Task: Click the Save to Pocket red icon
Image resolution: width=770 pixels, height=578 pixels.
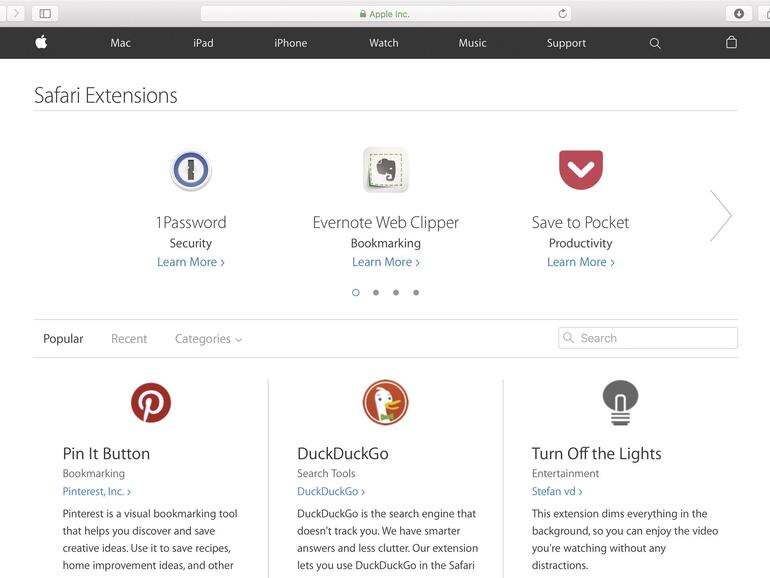Action: pos(580,170)
